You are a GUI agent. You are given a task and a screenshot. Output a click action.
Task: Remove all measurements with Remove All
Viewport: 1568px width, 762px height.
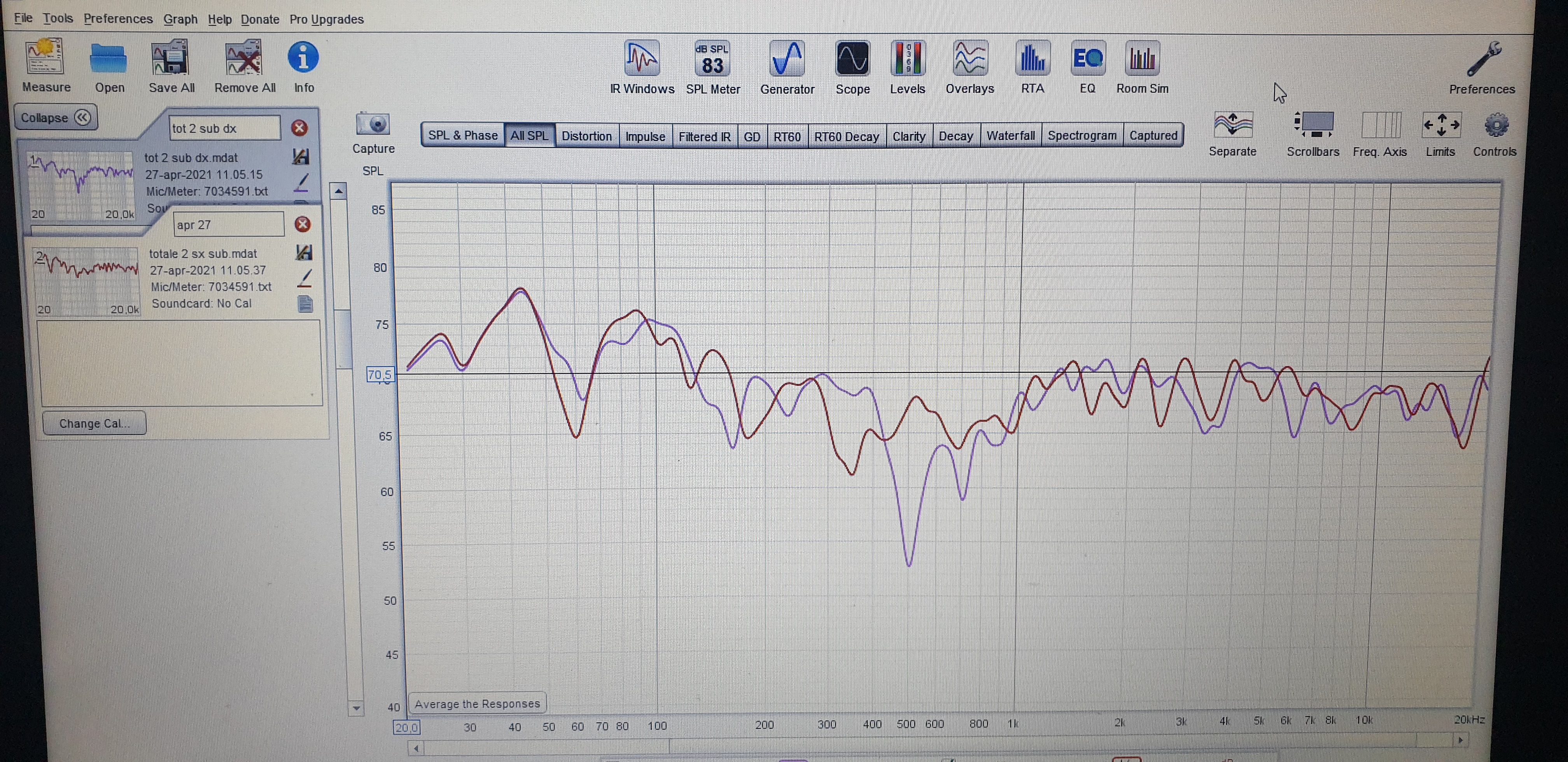[x=244, y=66]
